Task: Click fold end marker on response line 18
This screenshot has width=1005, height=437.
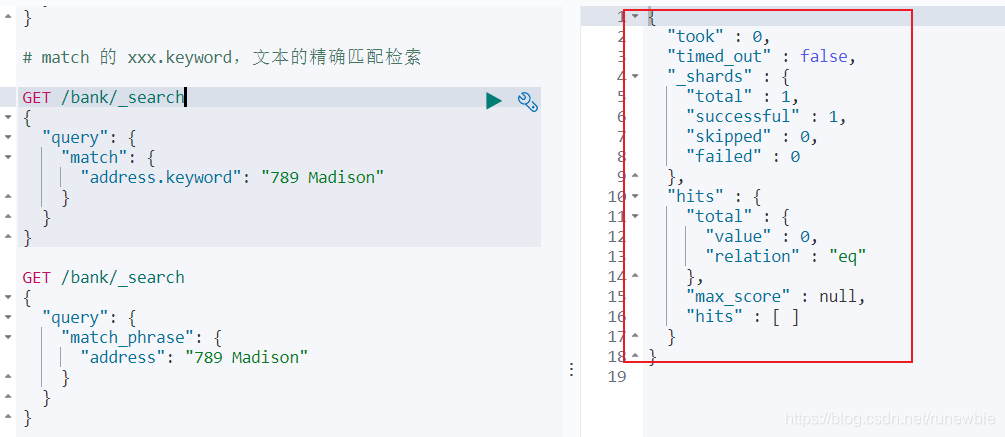Action: coord(635,355)
